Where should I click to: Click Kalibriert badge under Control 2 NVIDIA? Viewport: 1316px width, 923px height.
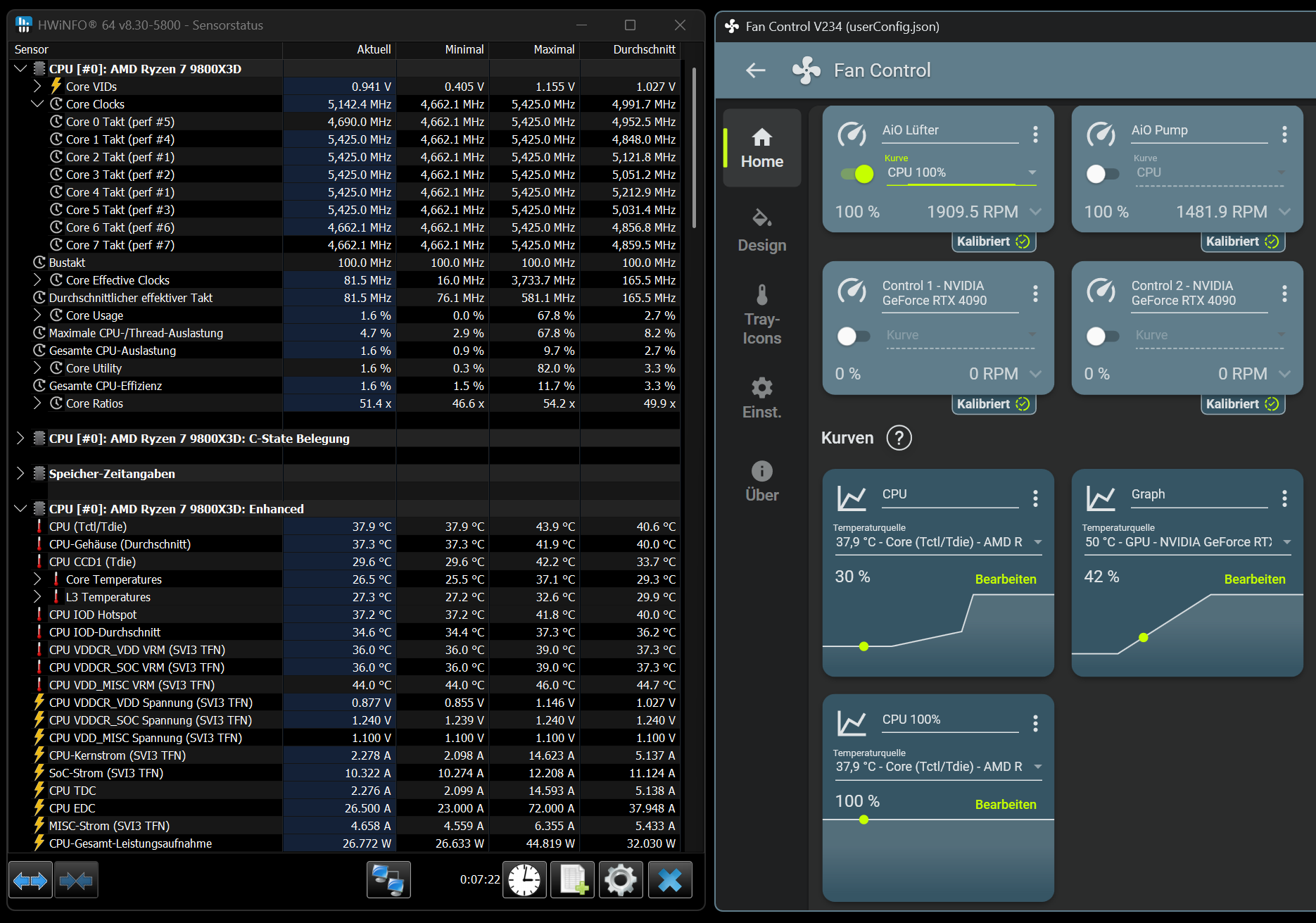click(1242, 404)
